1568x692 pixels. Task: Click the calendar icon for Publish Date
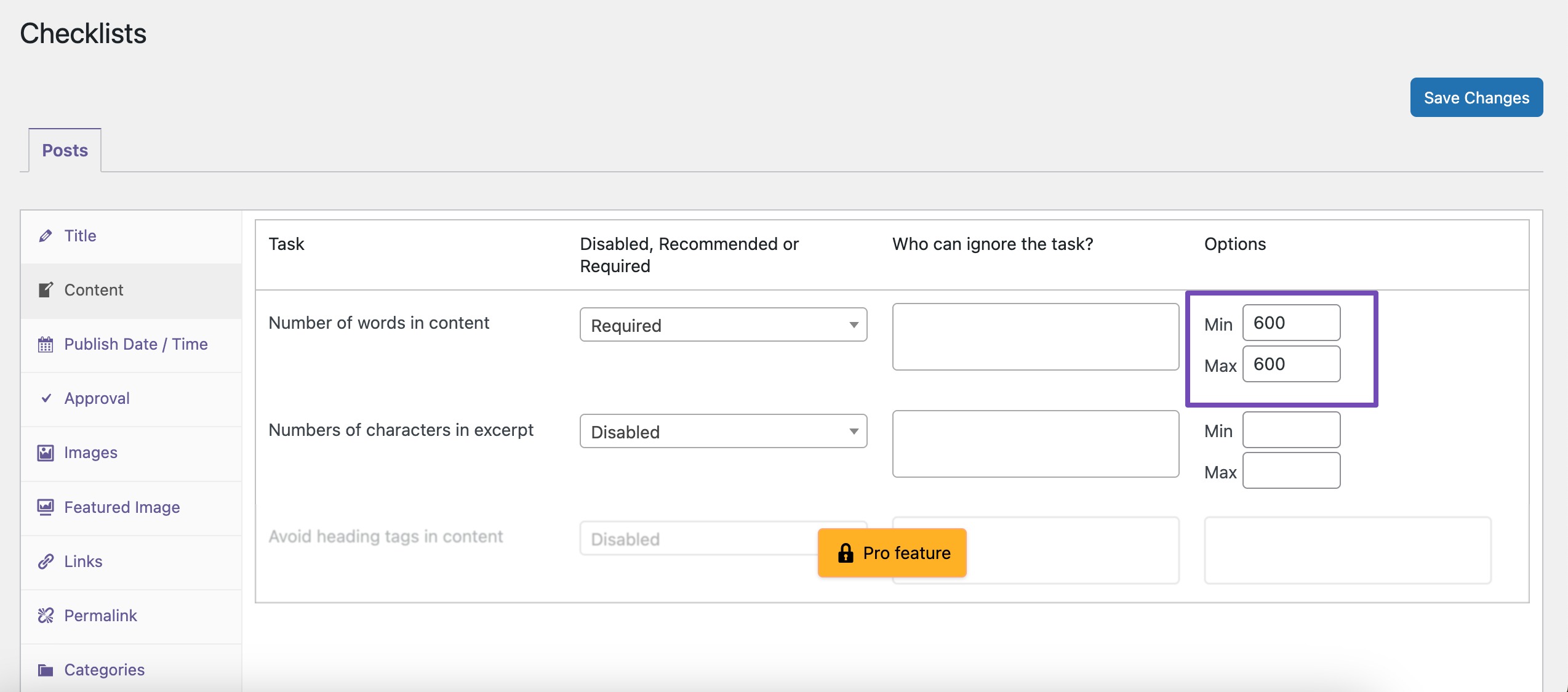click(x=46, y=344)
